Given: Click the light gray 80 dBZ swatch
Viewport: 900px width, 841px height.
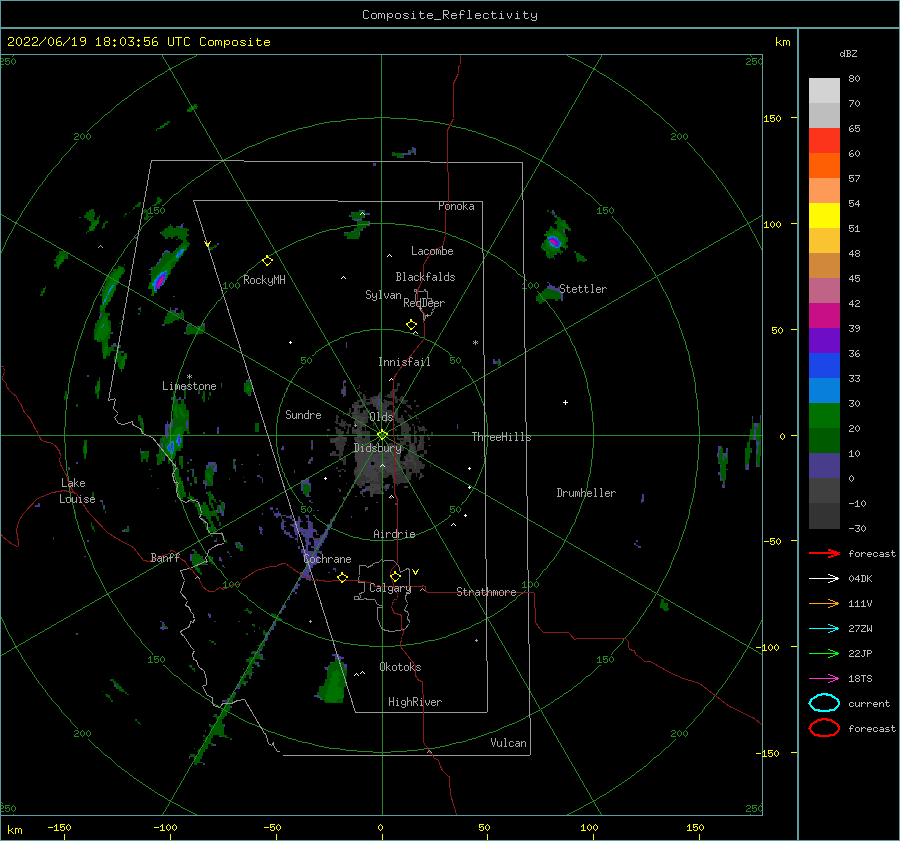Looking at the screenshot, I should click(x=824, y=91).
